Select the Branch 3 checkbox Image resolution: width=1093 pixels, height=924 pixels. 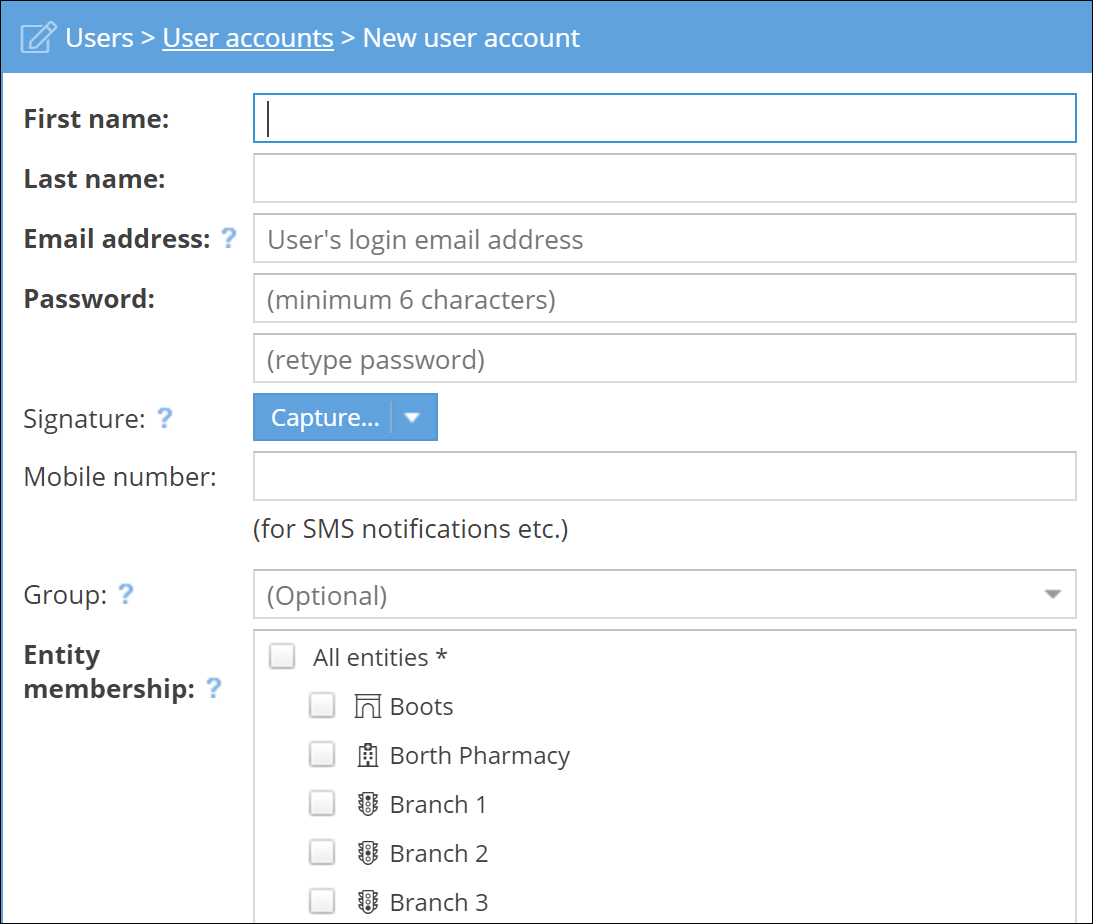322,902
